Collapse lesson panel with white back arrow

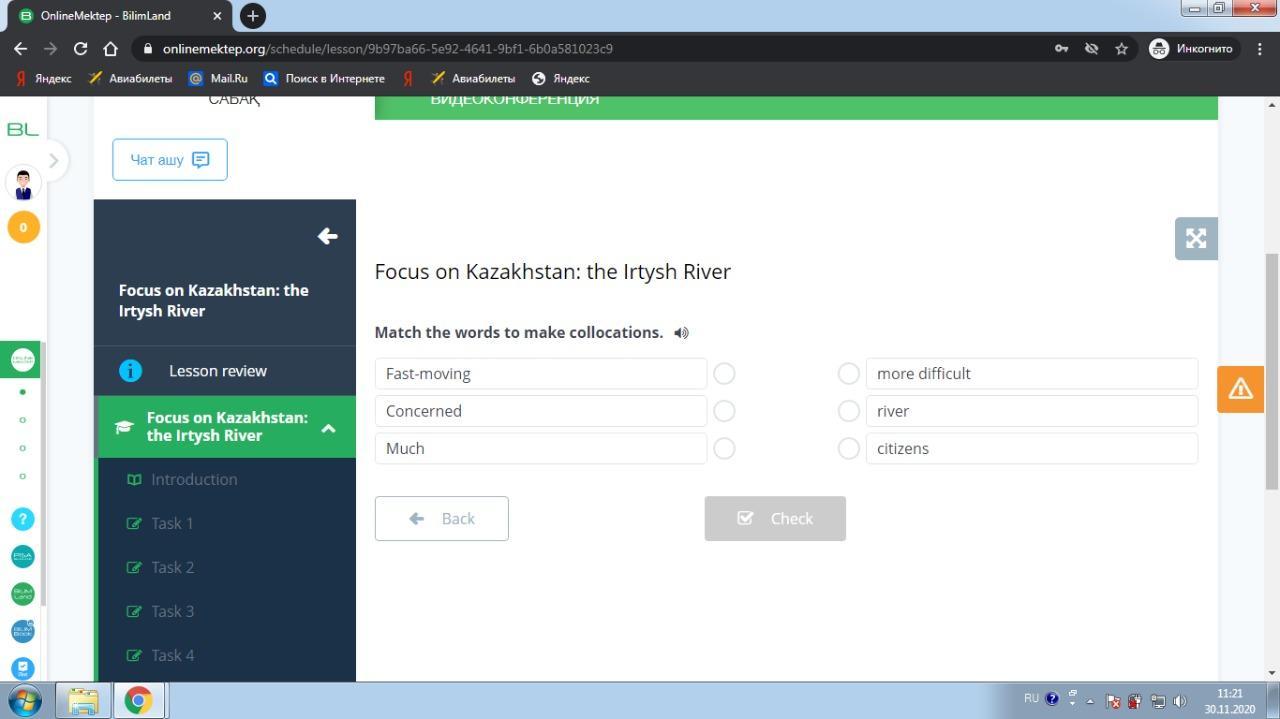click(x=327, y=236)
